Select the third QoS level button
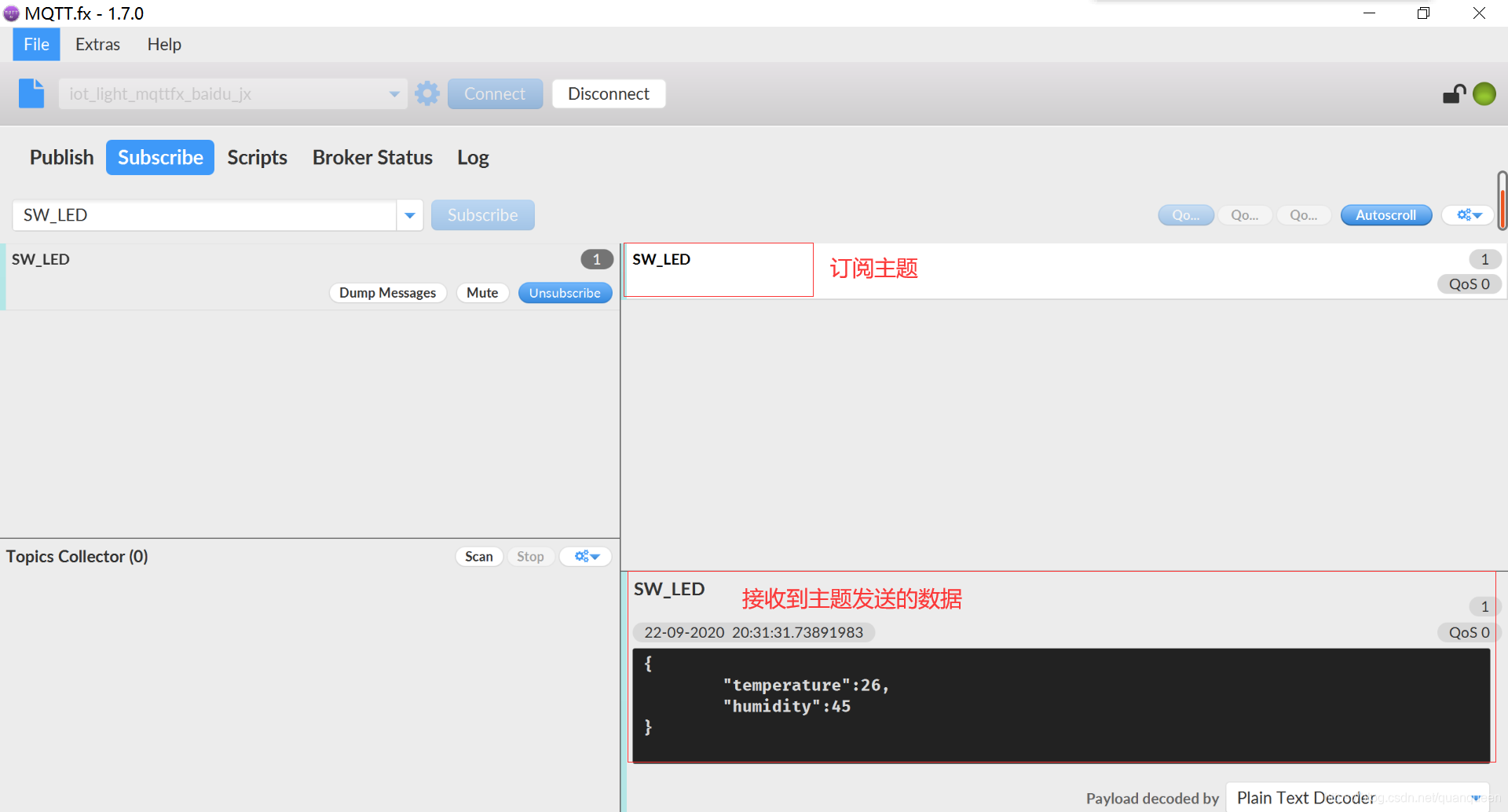Image resolution: width=1508 pixels, height=812 pixels. (1304, 215)
